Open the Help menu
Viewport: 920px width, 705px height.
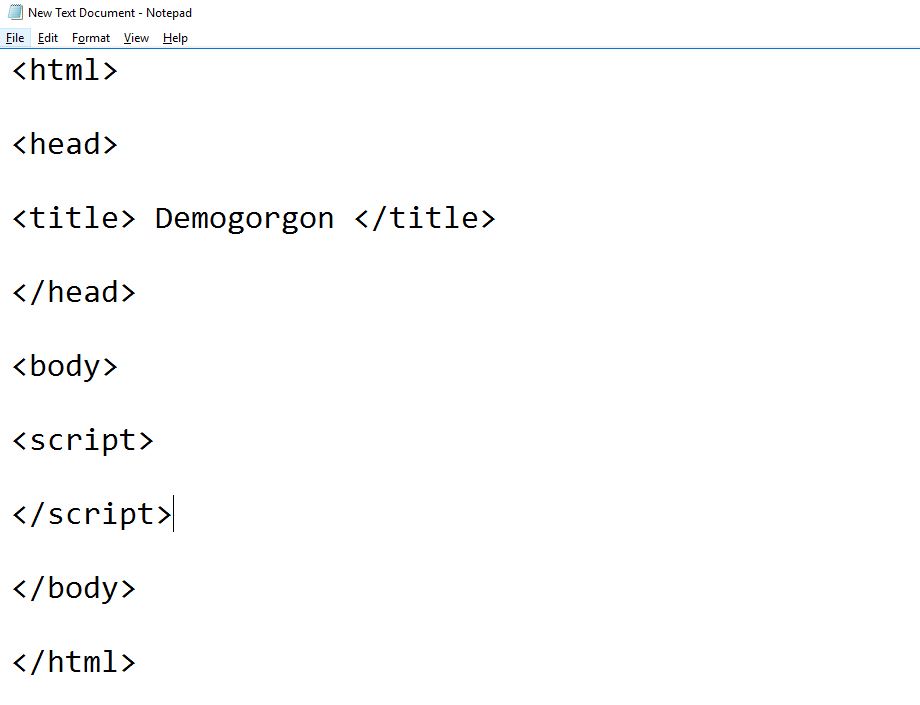(x=175, y=38)
